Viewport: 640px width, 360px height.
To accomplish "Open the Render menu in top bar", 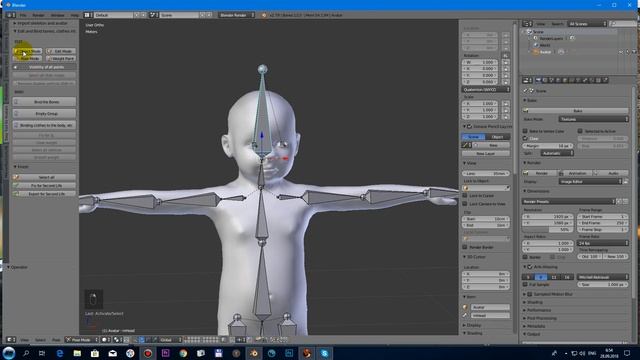I will (x=38, y=15).
